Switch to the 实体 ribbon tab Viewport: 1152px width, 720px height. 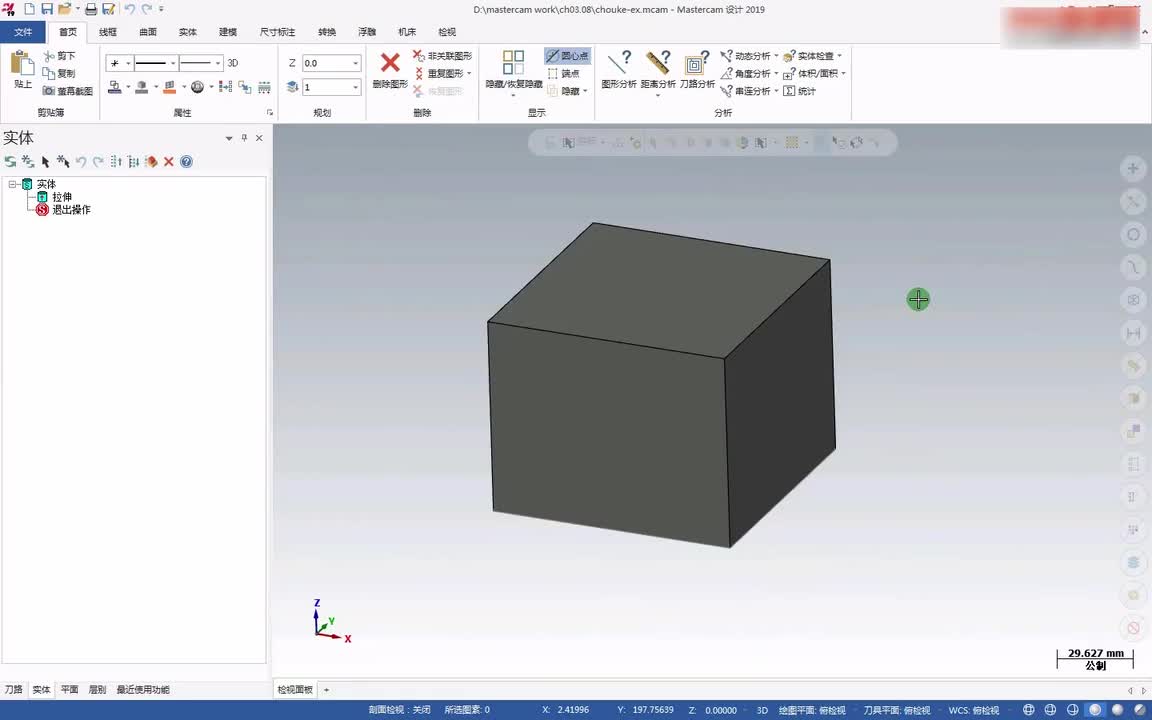[x=187, y=32]
